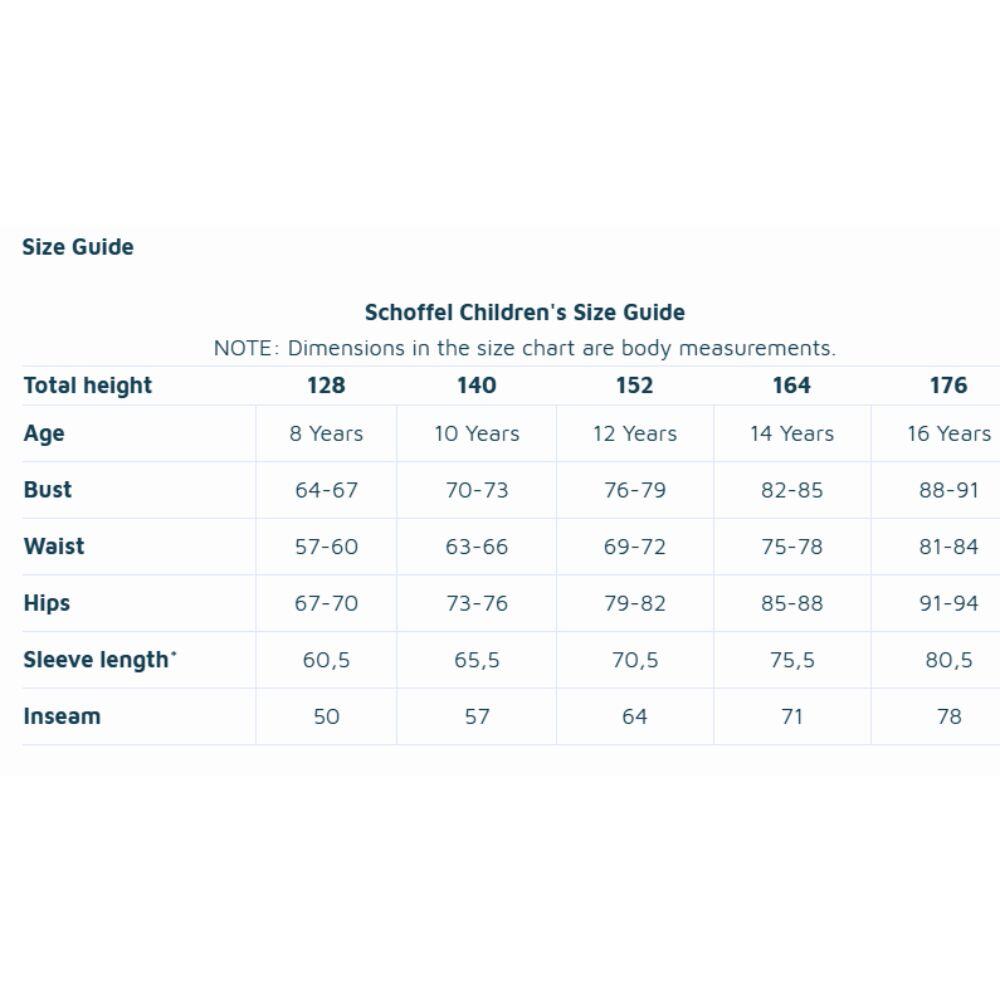1000x1000 pixels.
Task: Click the Age row label
Action: point(44,434)
